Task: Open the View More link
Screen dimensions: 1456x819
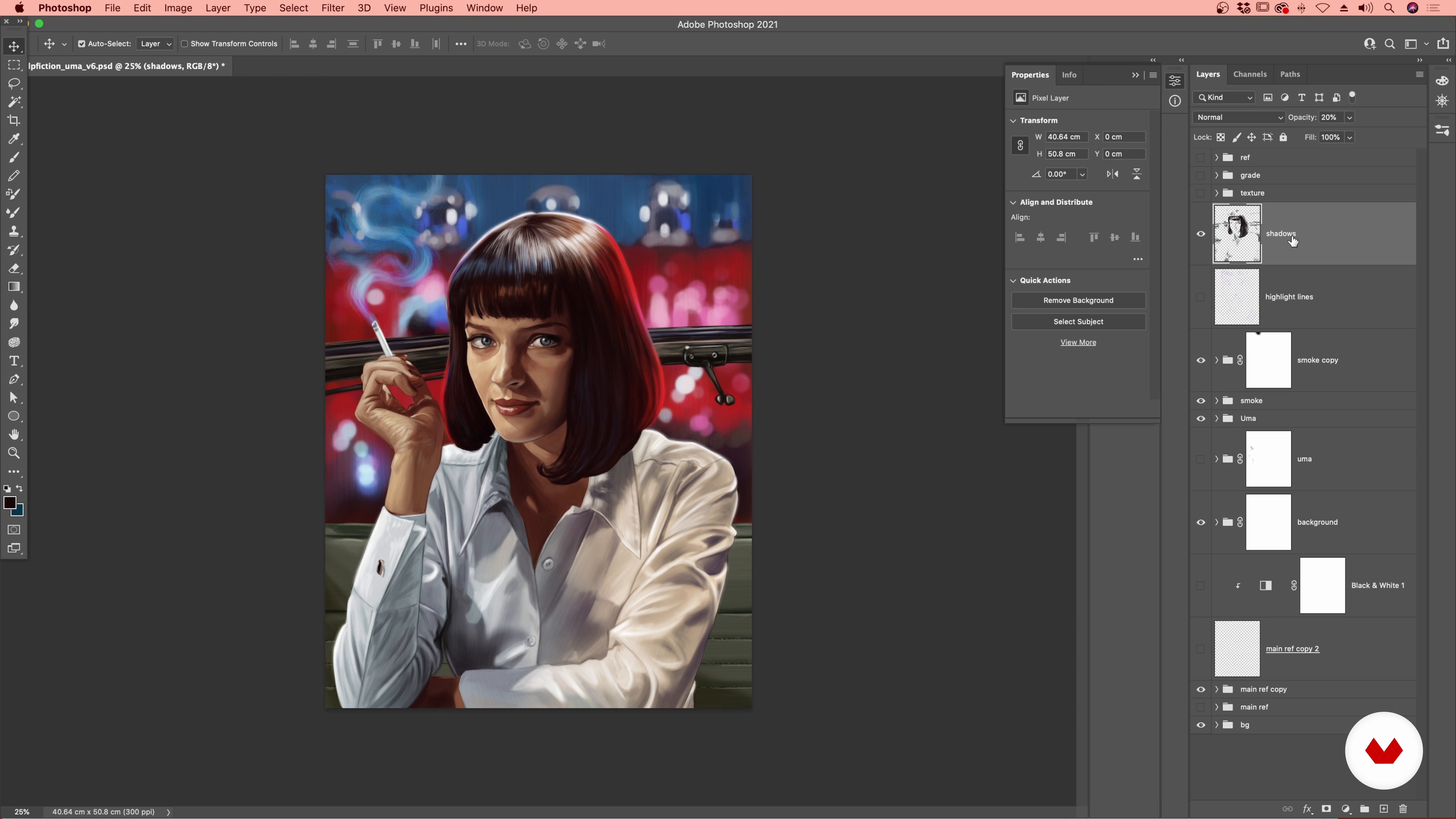Action: (1078, 342)
